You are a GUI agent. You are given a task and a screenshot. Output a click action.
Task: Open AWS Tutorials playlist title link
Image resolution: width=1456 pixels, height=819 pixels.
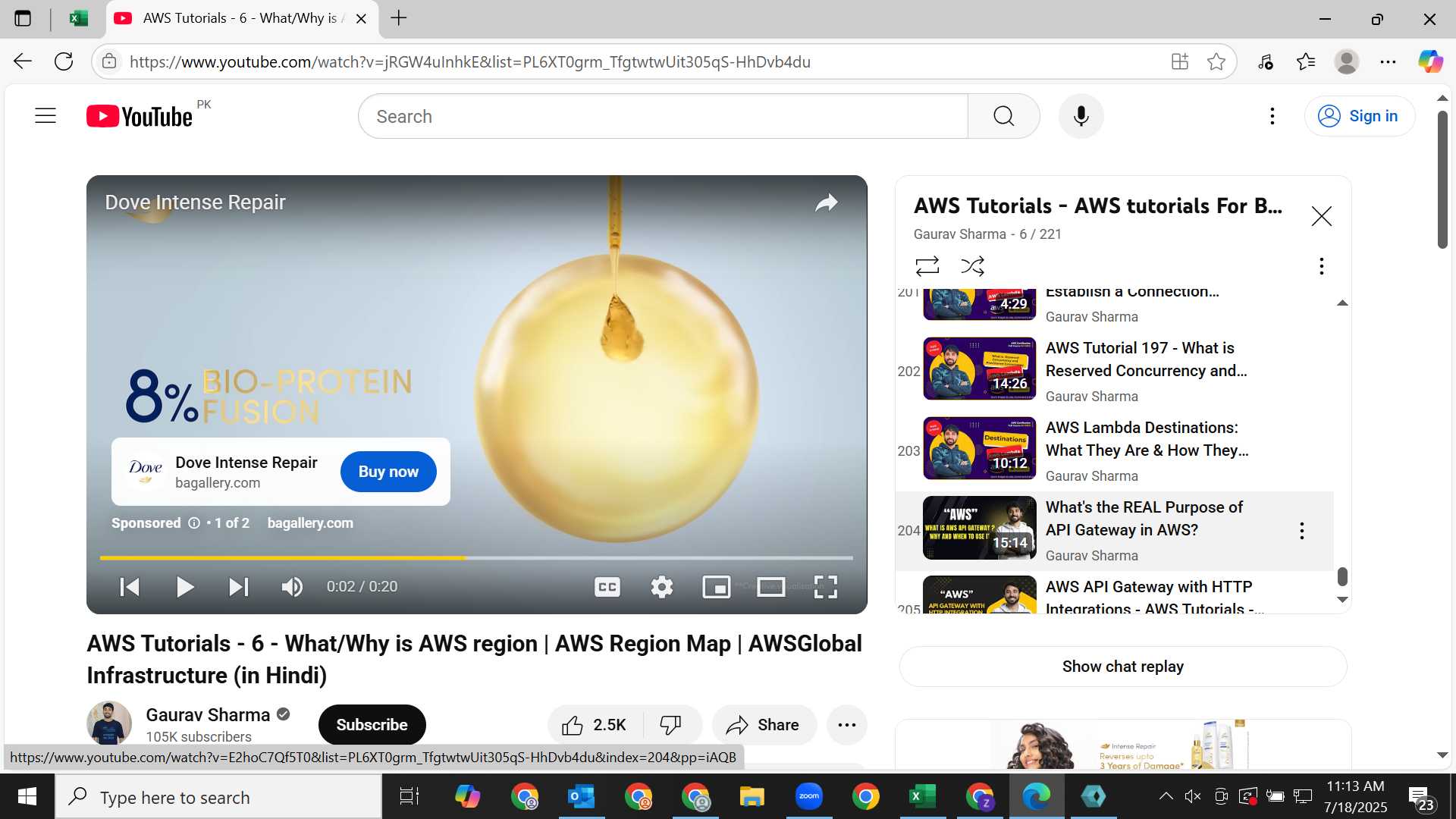tap(1097, 206)
